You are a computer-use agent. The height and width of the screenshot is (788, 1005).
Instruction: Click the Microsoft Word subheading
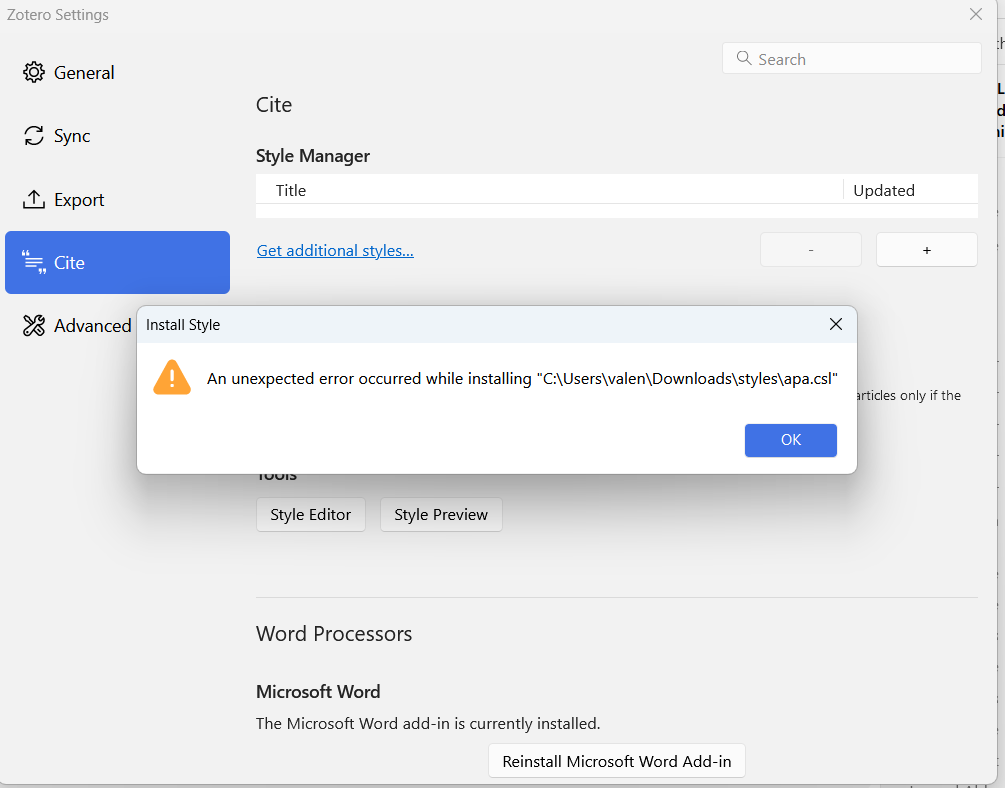pos(318,691)
